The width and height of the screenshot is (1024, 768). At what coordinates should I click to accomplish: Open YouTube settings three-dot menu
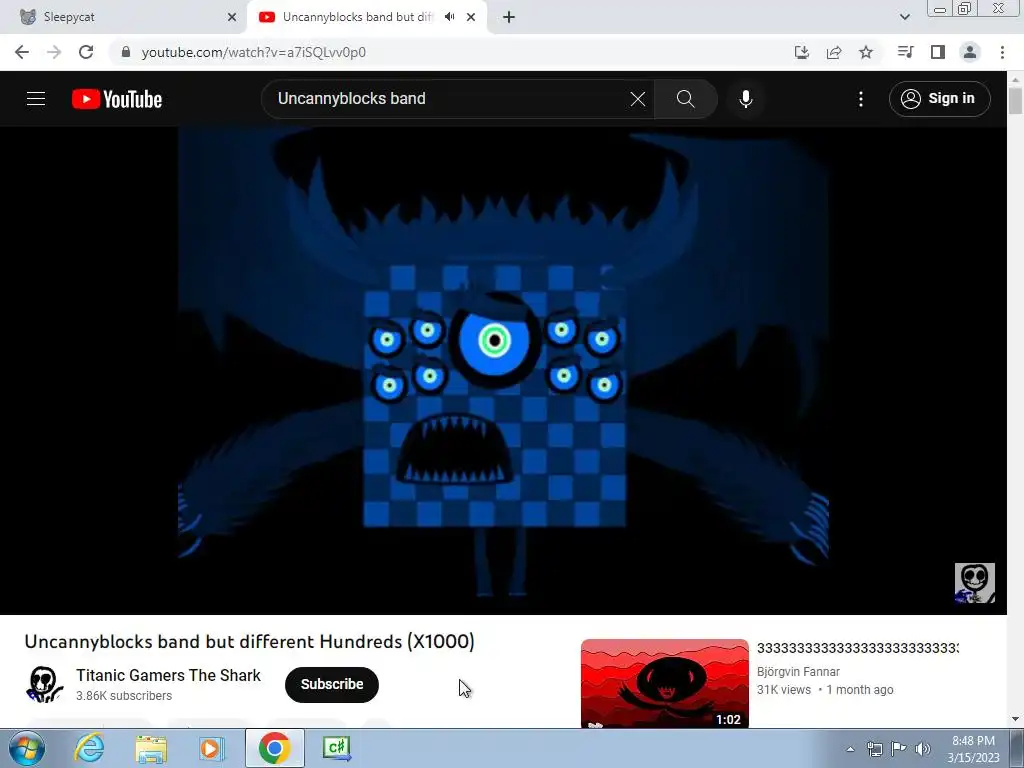861,99
